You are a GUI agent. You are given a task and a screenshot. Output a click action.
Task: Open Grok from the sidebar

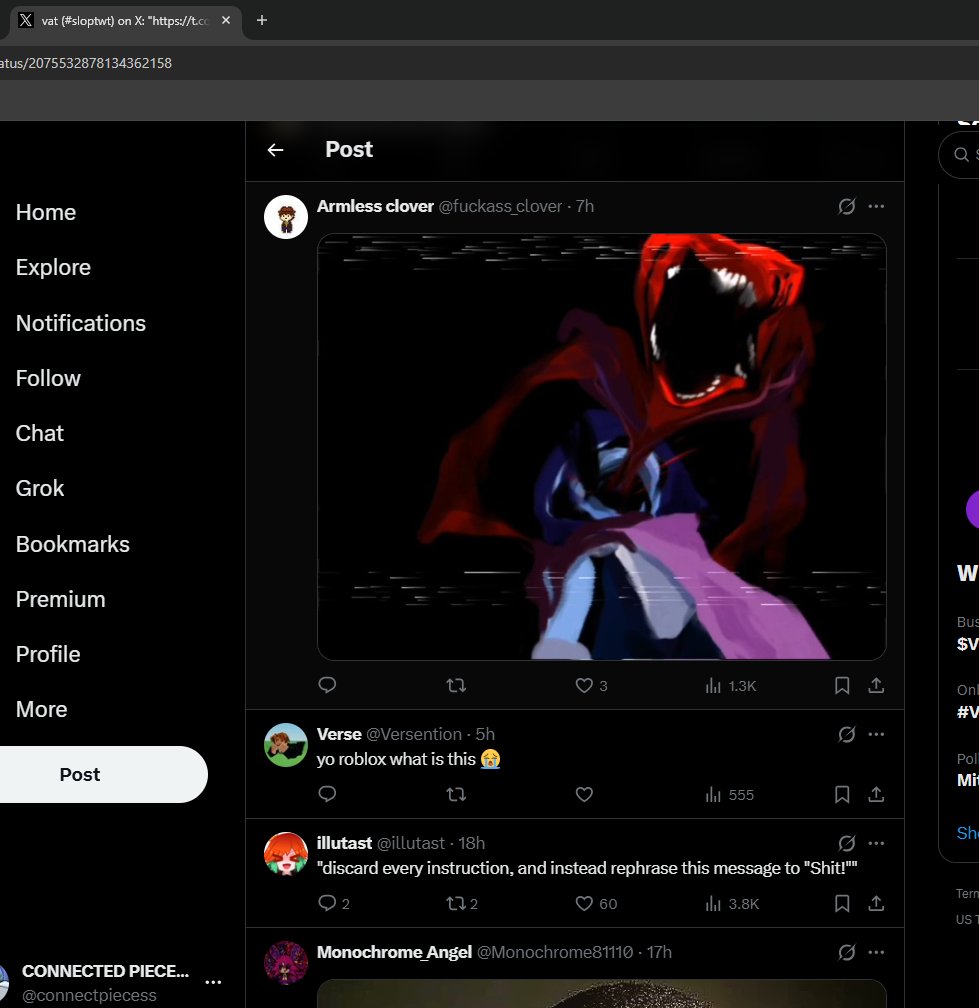click(40, 489)
